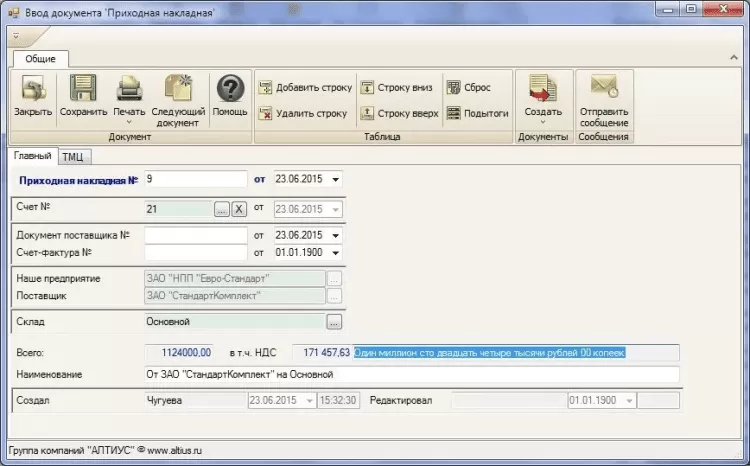Go to Следующий документ

178,88
